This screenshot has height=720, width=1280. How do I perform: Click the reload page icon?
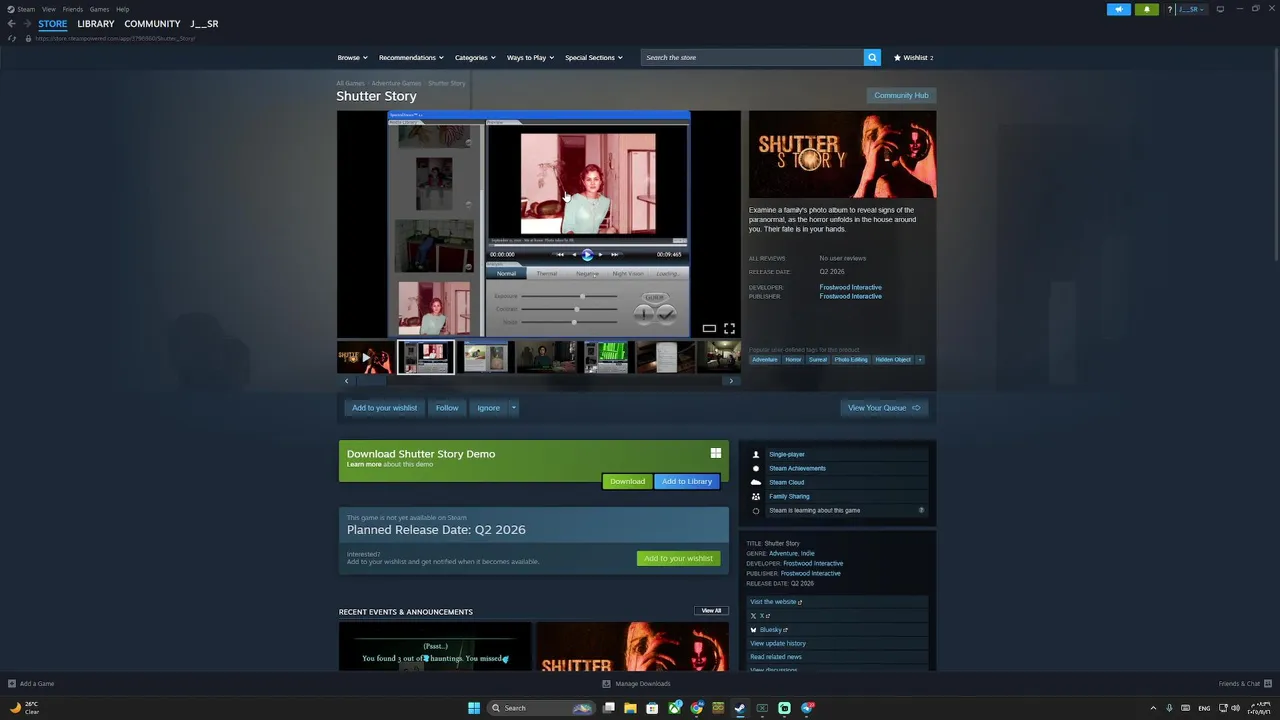coord(12,38)
